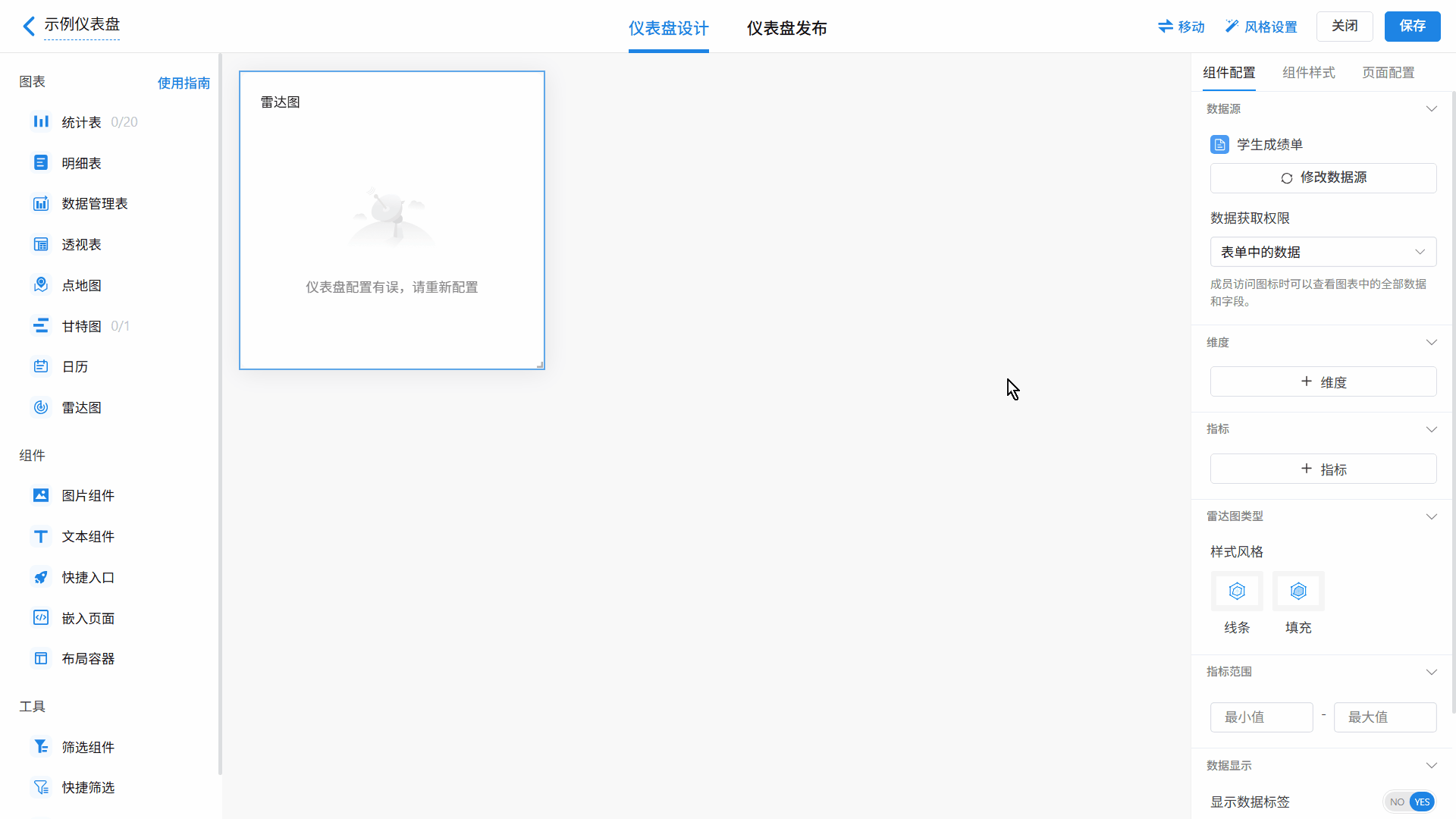Switch to the 仪表盘发布 tab
Screen dimensions: 1456x819
(786, 28)
